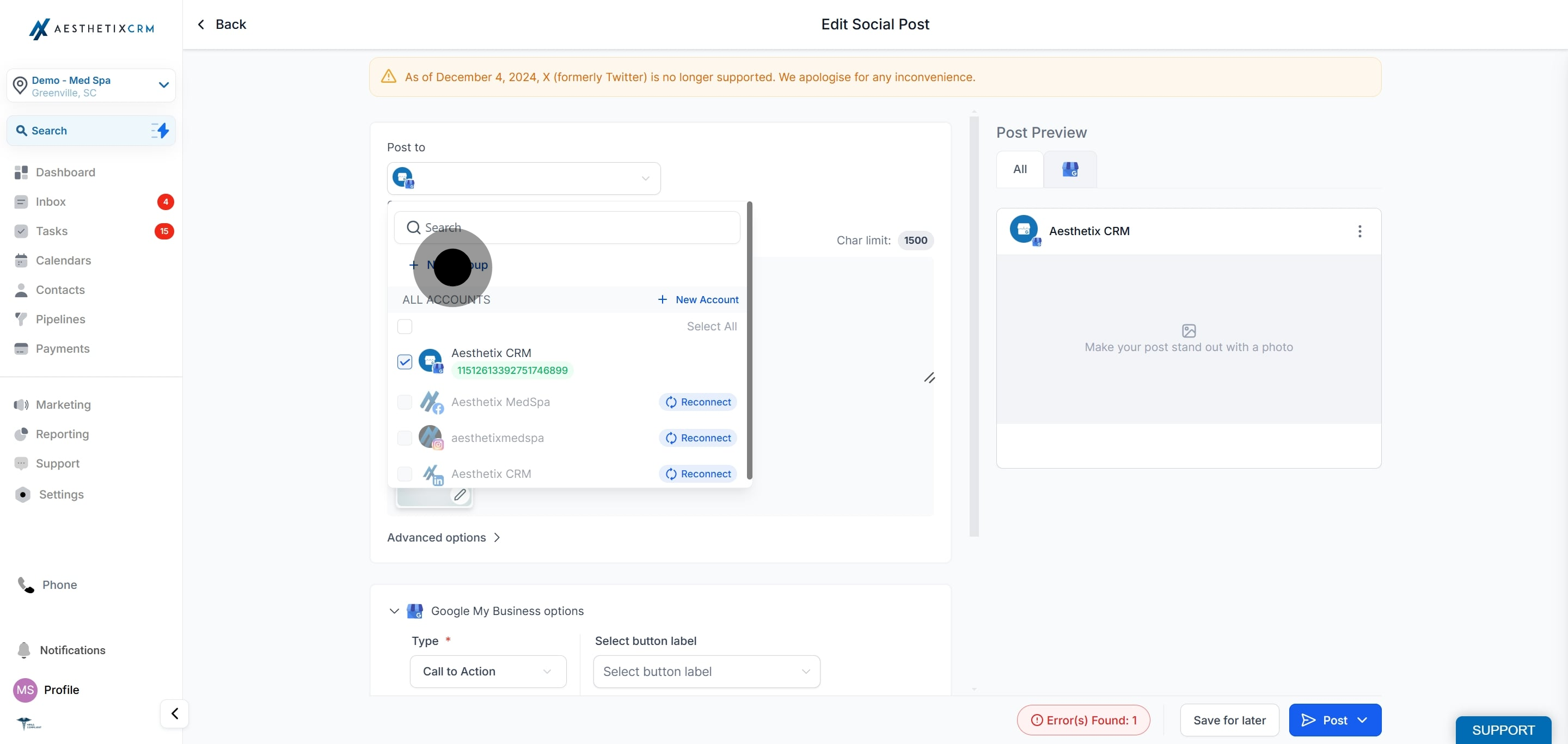Open the Dashboard sidebar icon
This screenshot has width=1568, height=744.
coord(21,172)
